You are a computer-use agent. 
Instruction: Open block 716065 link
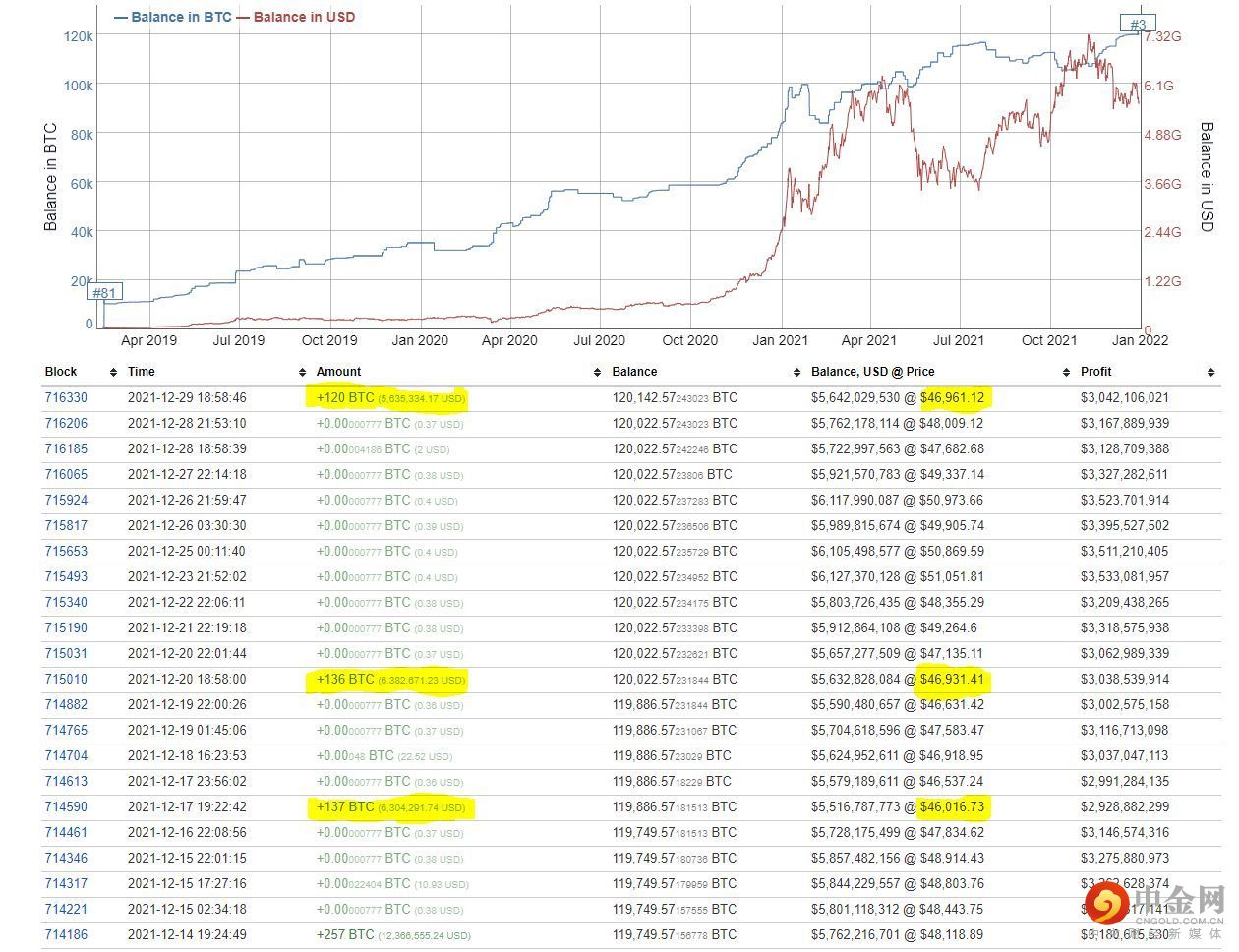point(66,475)
